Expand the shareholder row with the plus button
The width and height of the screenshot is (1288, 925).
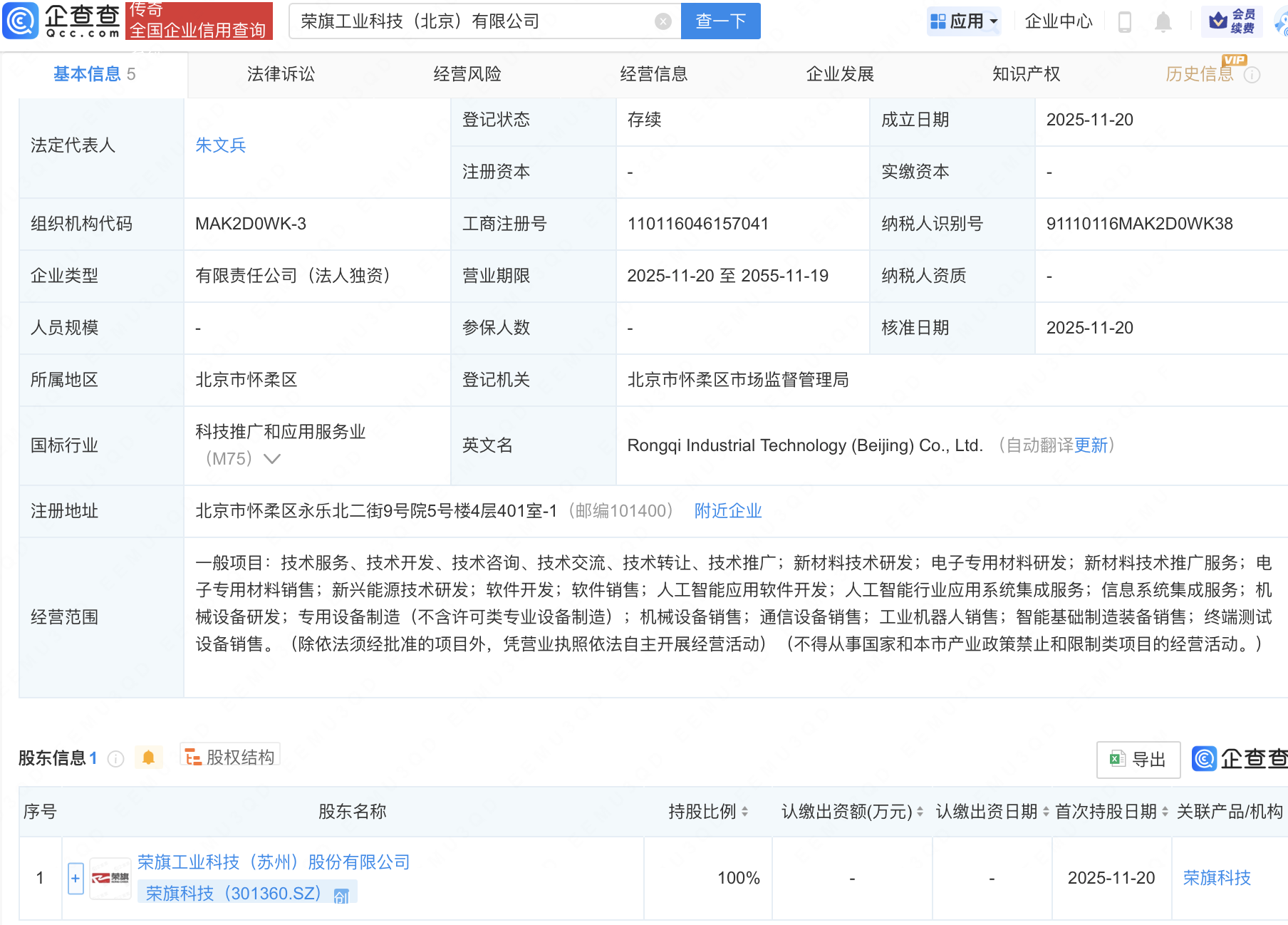[x=76, y=878]
